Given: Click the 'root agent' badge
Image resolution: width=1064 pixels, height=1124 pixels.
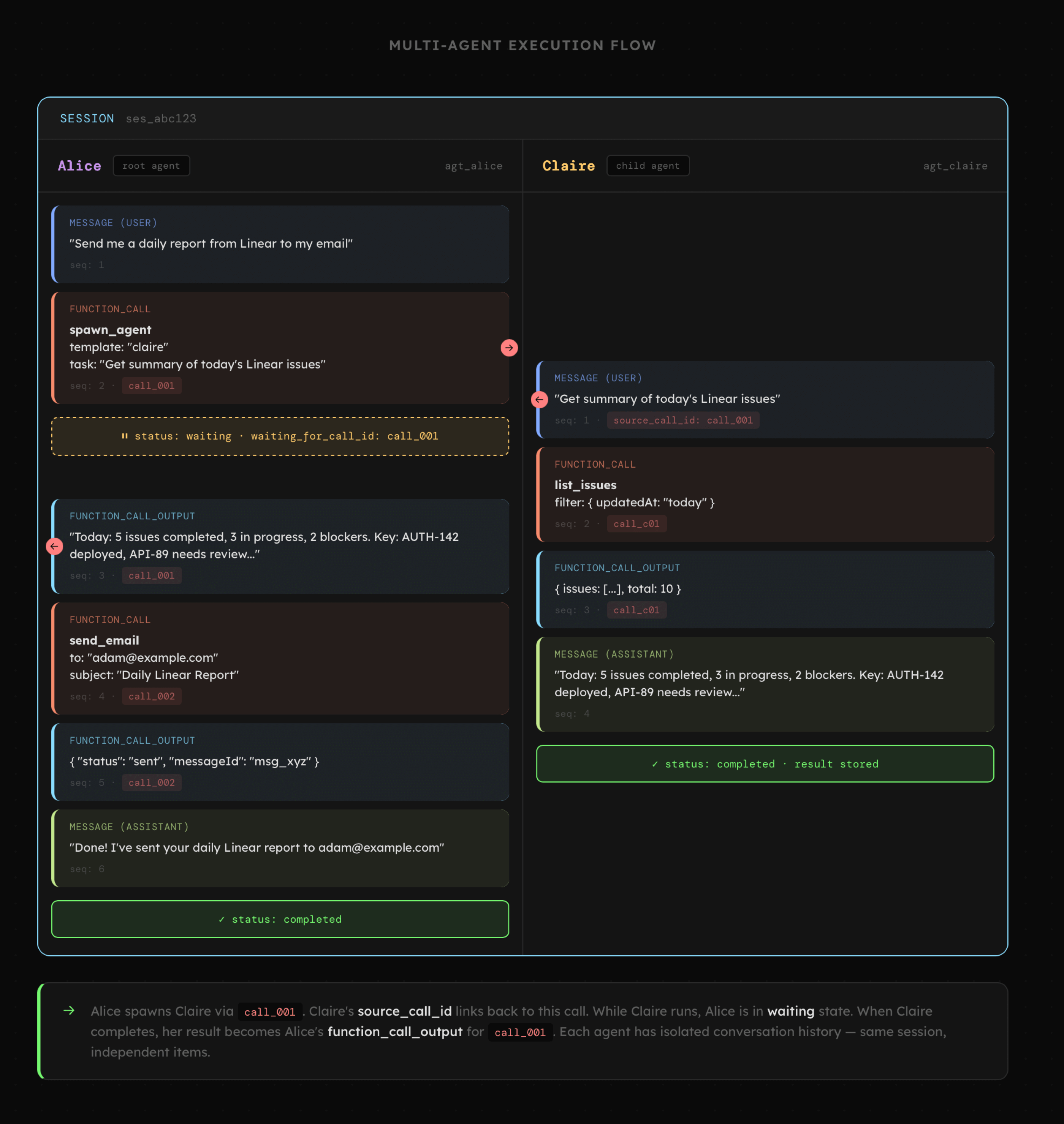Looking at the screenshot, I should pos(151,166).
